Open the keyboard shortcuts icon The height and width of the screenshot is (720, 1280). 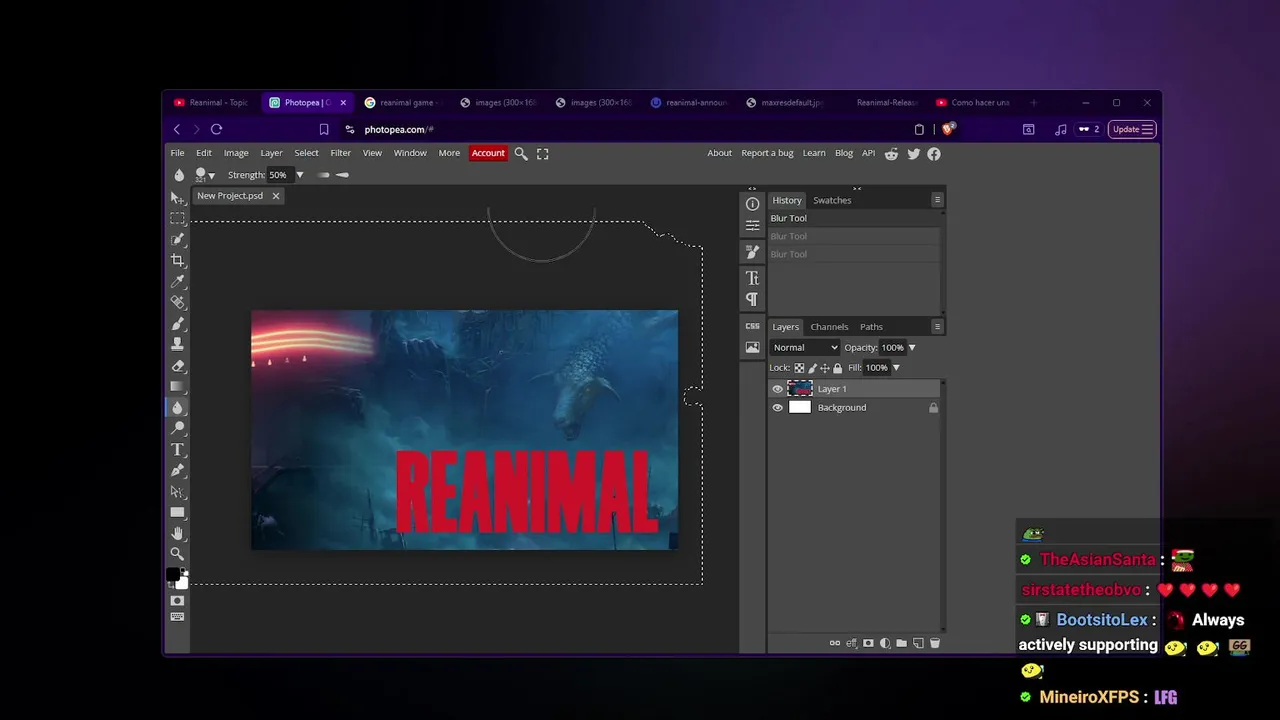pos(177,617)
